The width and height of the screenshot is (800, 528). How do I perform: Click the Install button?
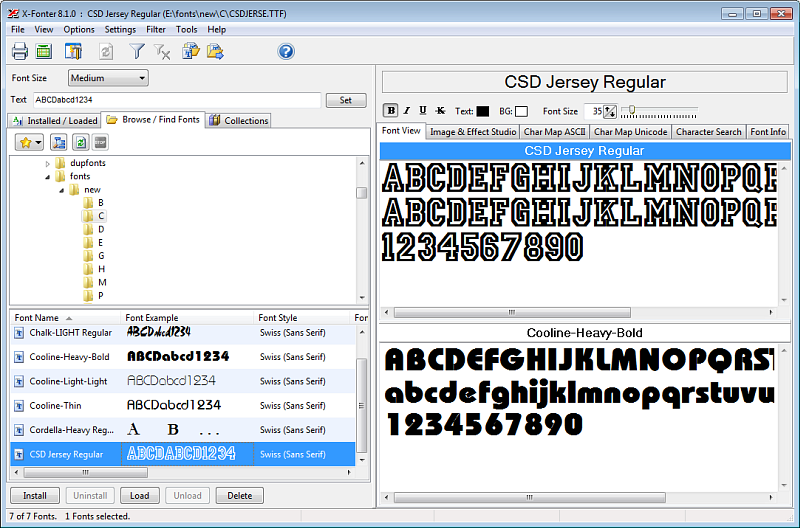(x=35, y=495)
